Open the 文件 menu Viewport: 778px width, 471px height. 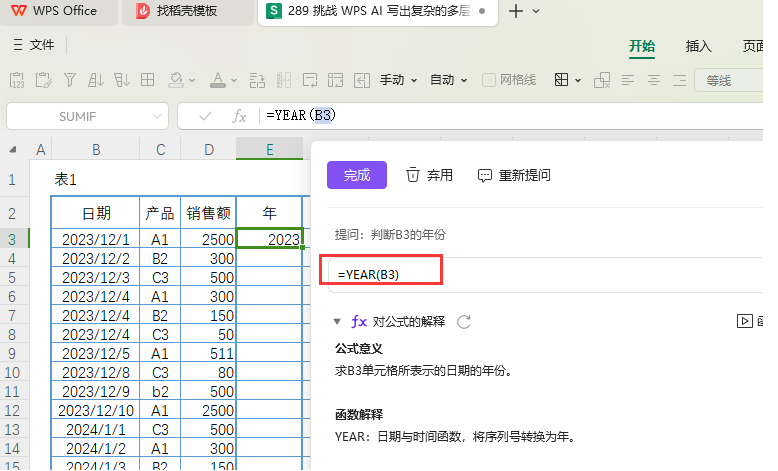pyautogui.click(x=34, y=45)
